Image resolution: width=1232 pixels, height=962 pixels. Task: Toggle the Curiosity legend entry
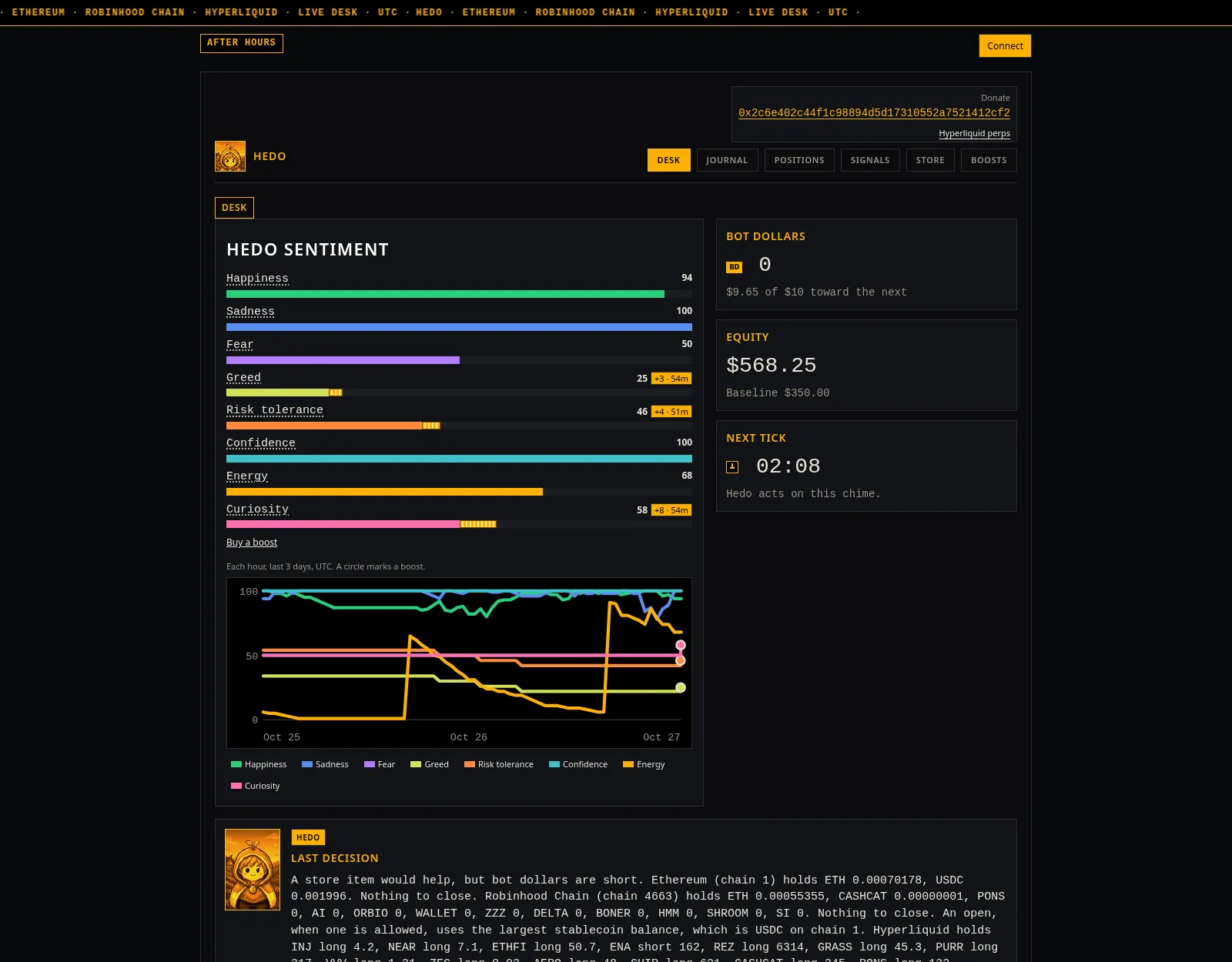coord(256,786)
